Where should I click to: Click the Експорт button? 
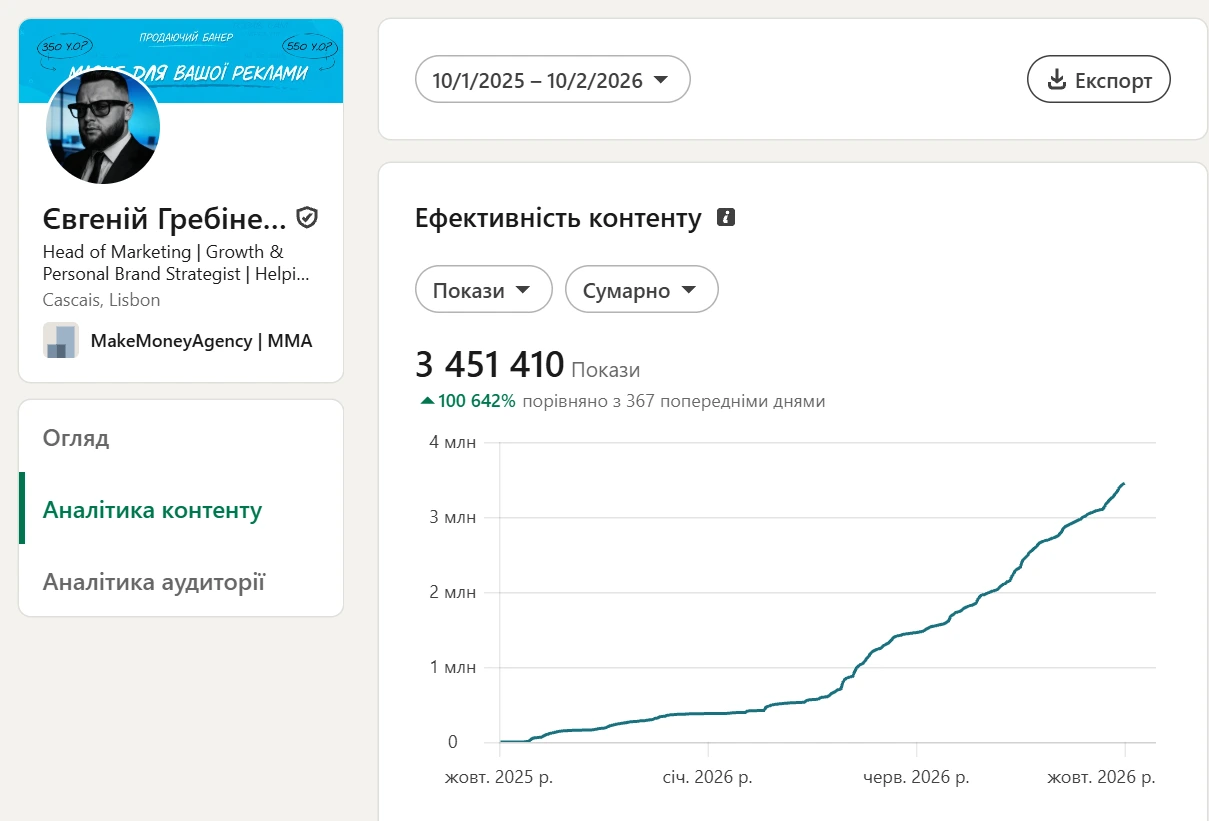[1099, 80]
